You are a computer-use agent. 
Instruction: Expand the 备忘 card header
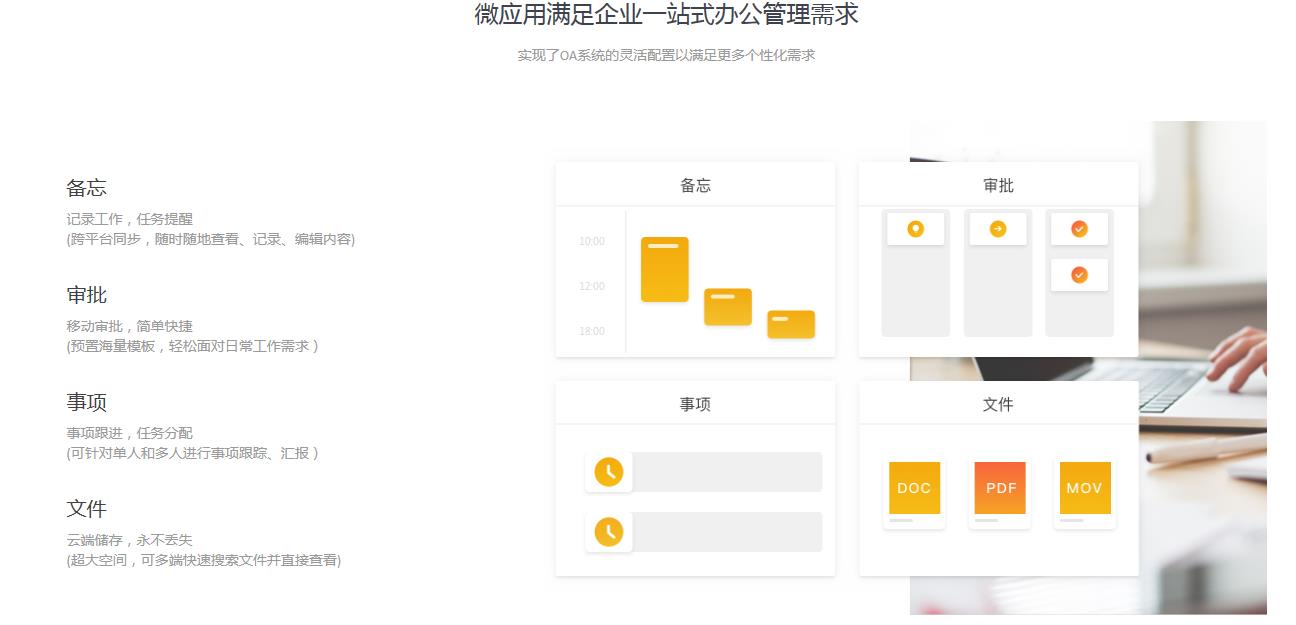pos(694,184)
